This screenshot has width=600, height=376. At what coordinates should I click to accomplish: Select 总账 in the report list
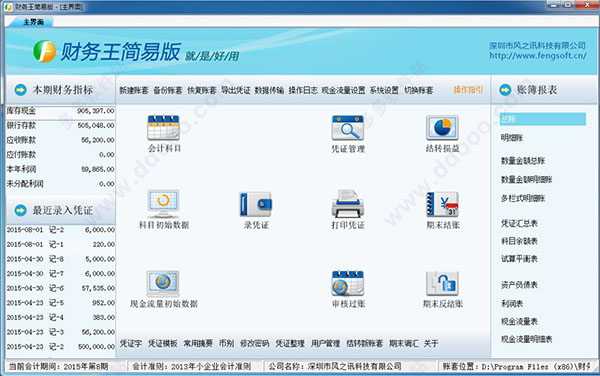(543, 119)
